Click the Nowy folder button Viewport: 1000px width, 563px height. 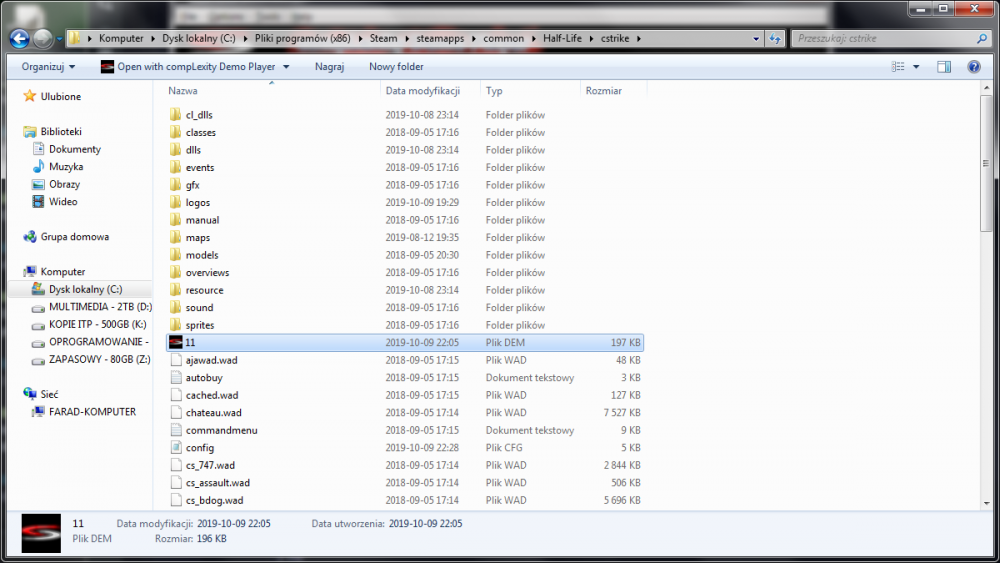tap(396, 66)
